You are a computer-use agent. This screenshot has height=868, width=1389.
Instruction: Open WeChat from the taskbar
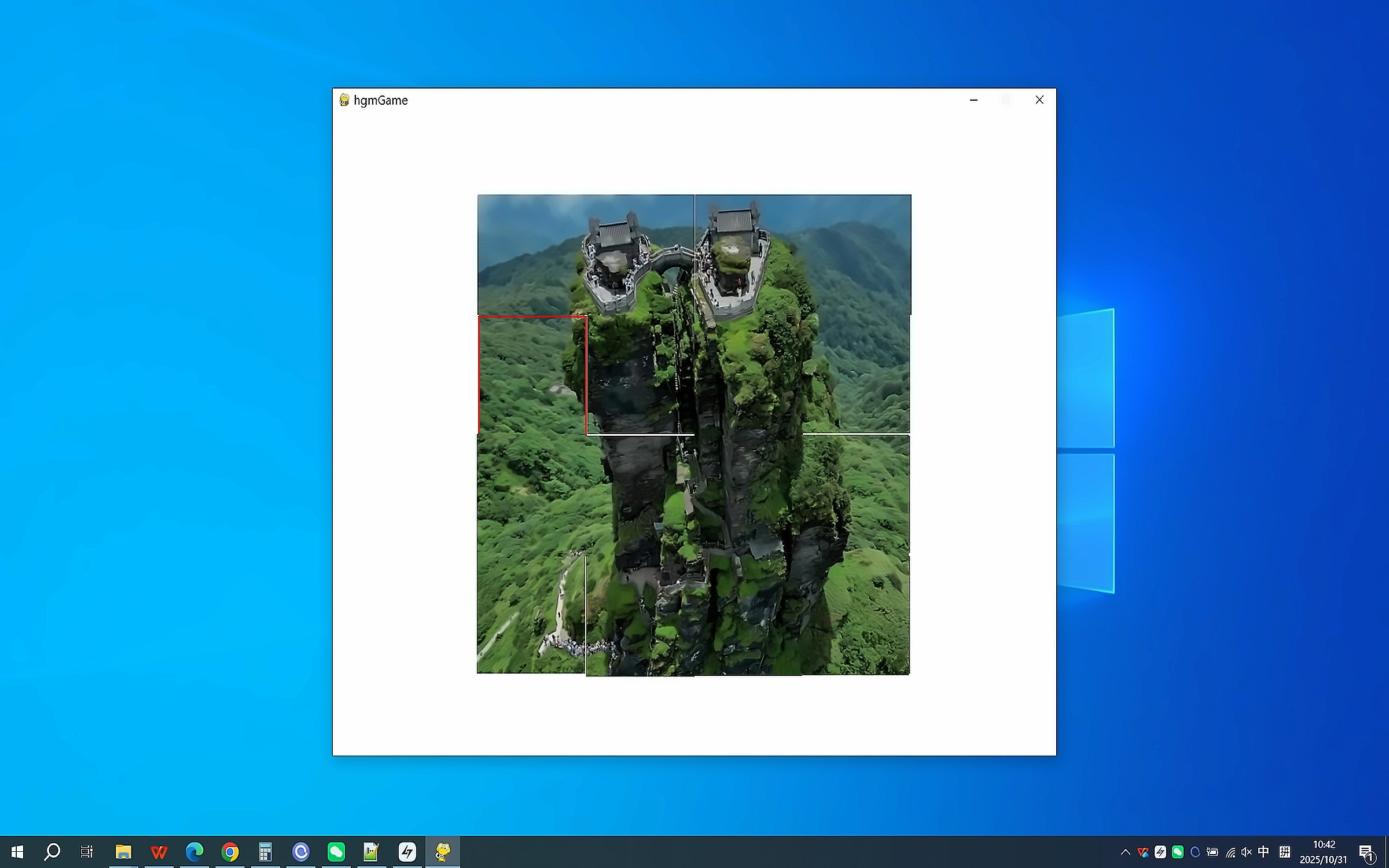pyautogui.click(x=336, y=852)
